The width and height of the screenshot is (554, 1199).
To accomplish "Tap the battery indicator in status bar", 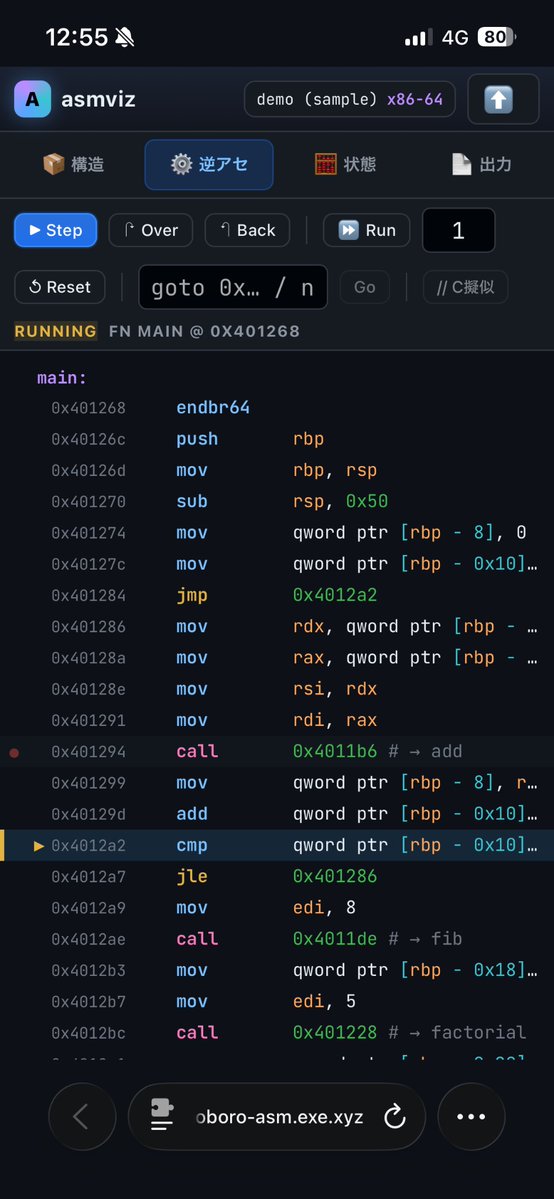I will click(x=497, y=37).
